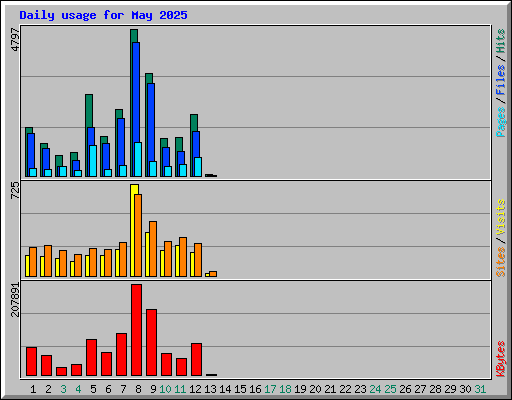Click day label 28 on the x-axis
Viewport: 512px width, 400px height.
point(435,389)
